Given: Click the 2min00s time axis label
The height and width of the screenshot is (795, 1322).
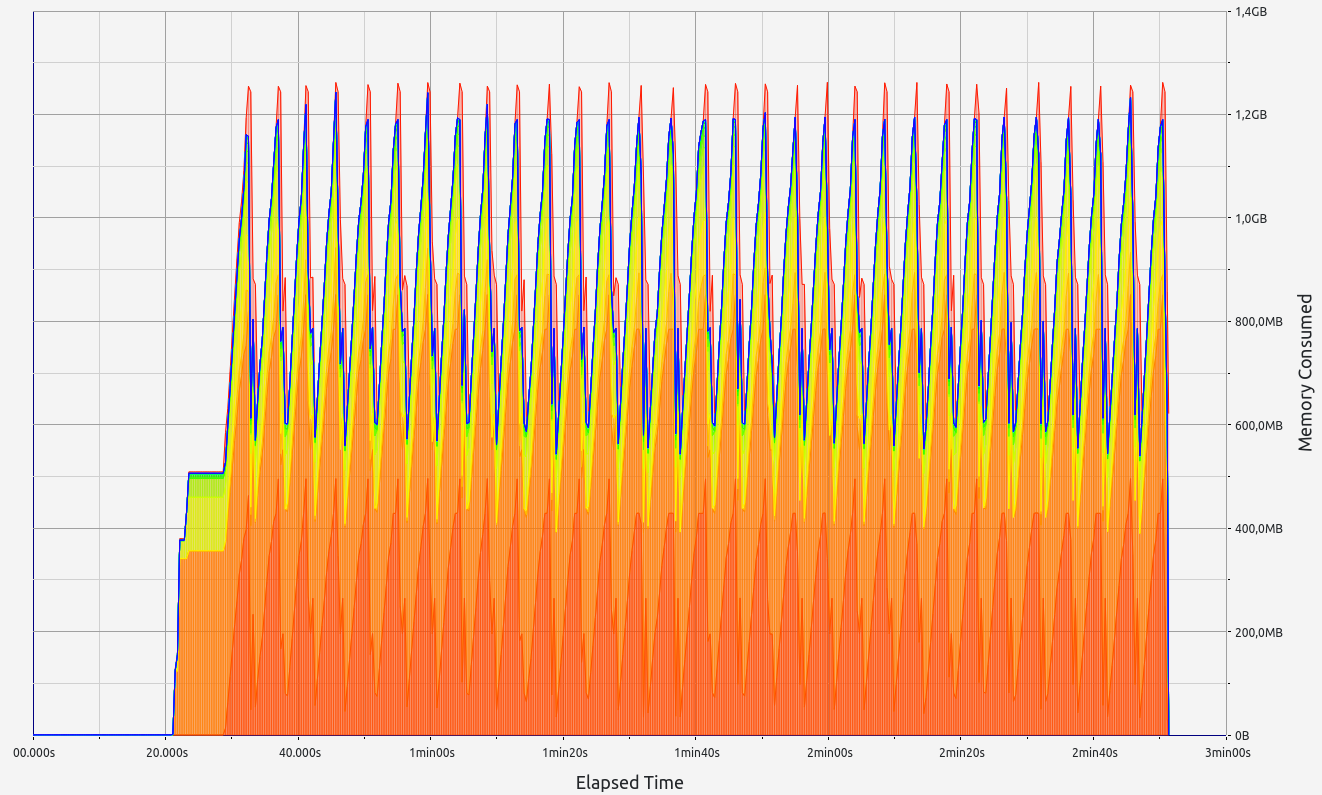Looking at the screenshot, I should pyautogui.click(x=829, y=753).
